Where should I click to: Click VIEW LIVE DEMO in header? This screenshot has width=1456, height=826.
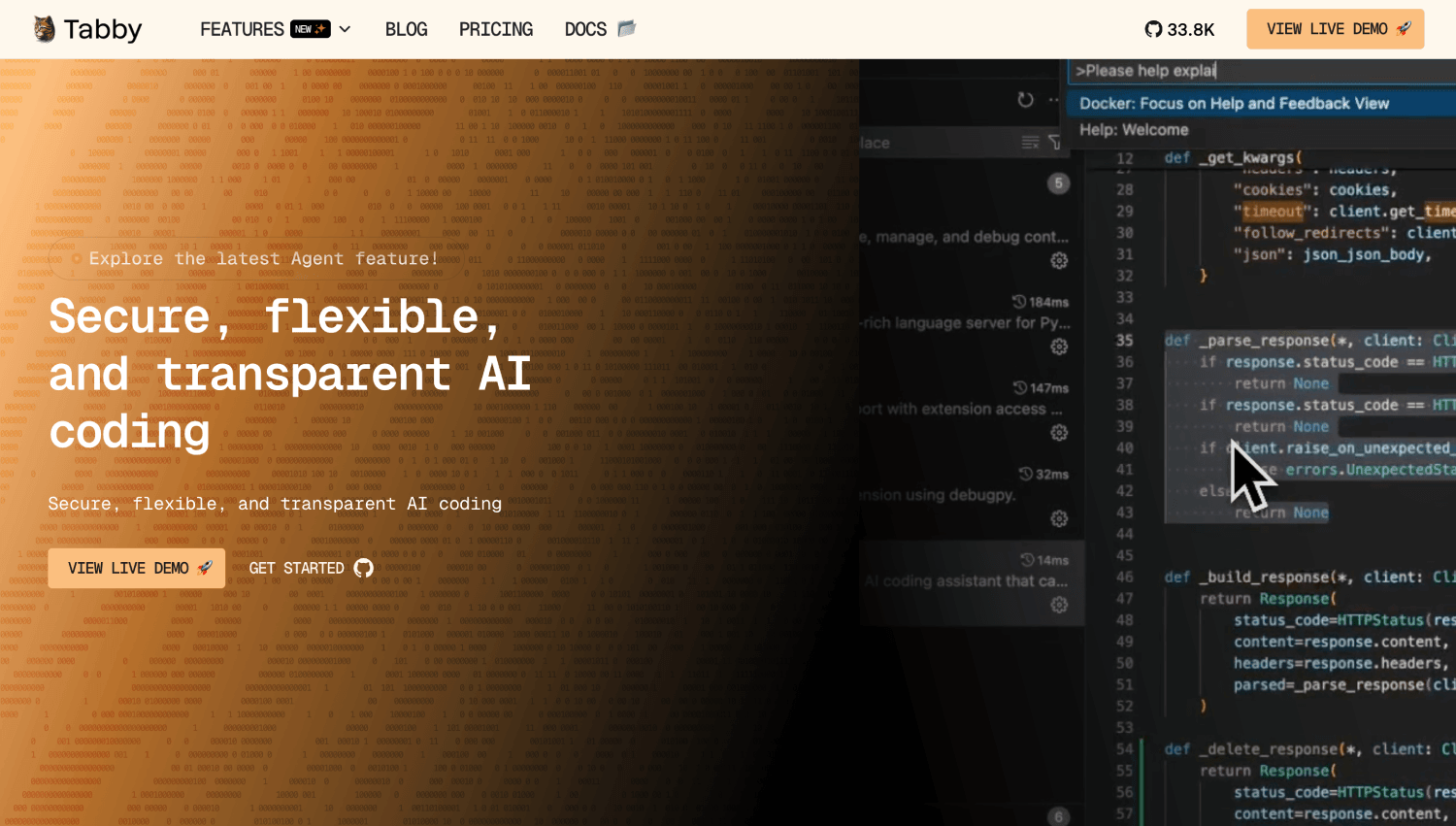point(1335,29)
